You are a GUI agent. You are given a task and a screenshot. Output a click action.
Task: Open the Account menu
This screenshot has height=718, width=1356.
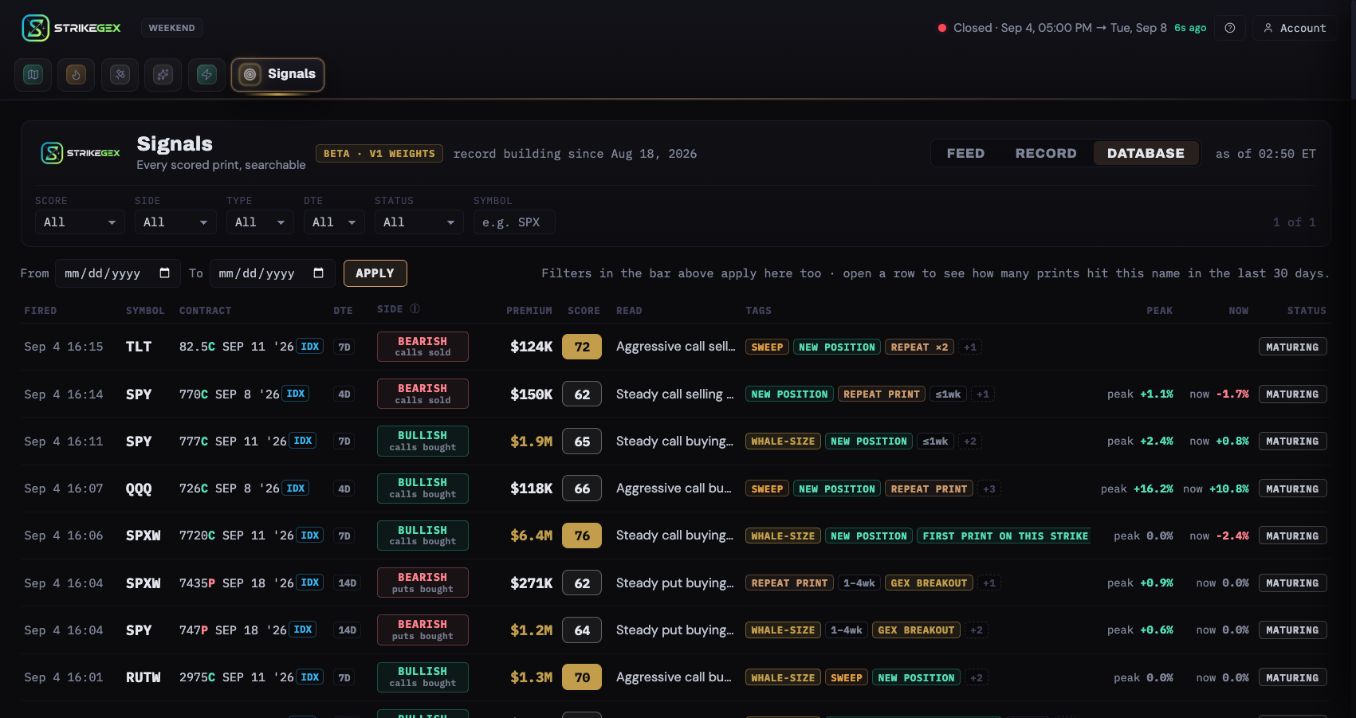[1295, 28]
